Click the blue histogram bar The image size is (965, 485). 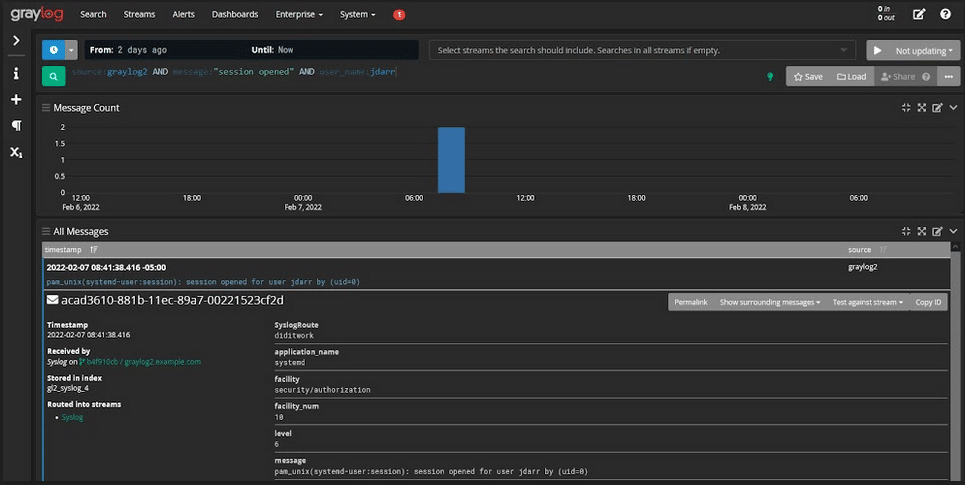click(x=451, y=159)
